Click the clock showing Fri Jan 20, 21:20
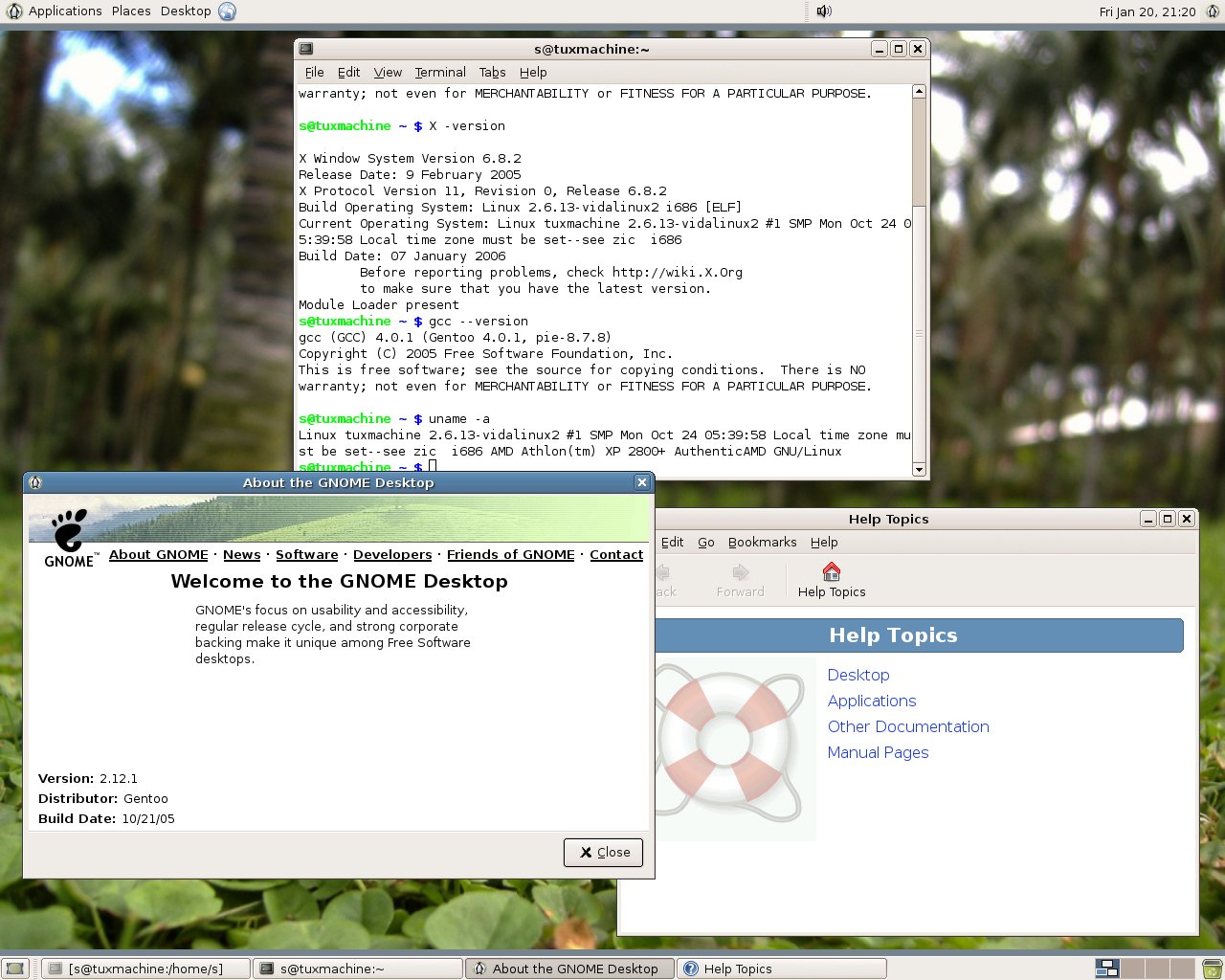 coord(1147,12)
